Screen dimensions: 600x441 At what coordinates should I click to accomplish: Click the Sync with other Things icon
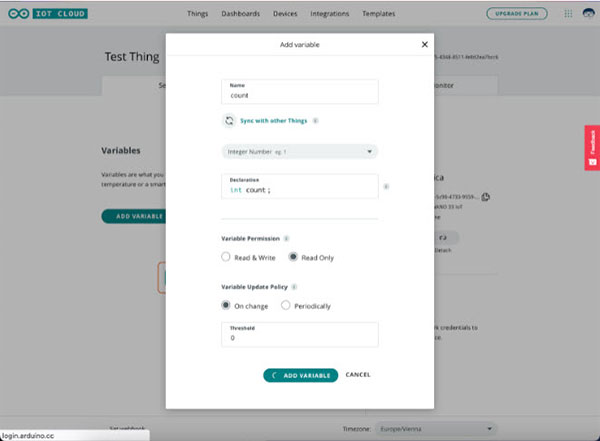[x=229, y=120]
